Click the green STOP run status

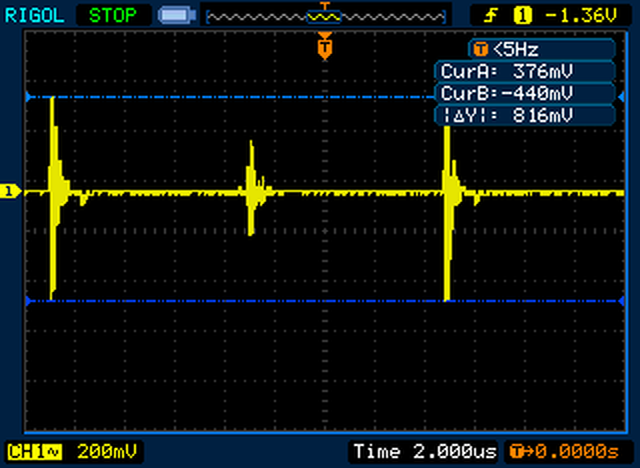coord(113,16)
